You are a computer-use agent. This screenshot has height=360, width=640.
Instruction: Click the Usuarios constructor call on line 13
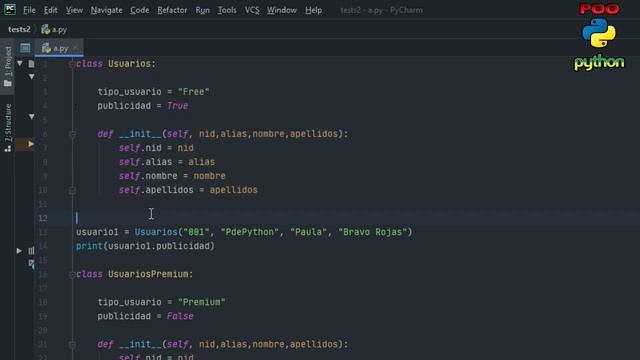click(x=156, y=232)
